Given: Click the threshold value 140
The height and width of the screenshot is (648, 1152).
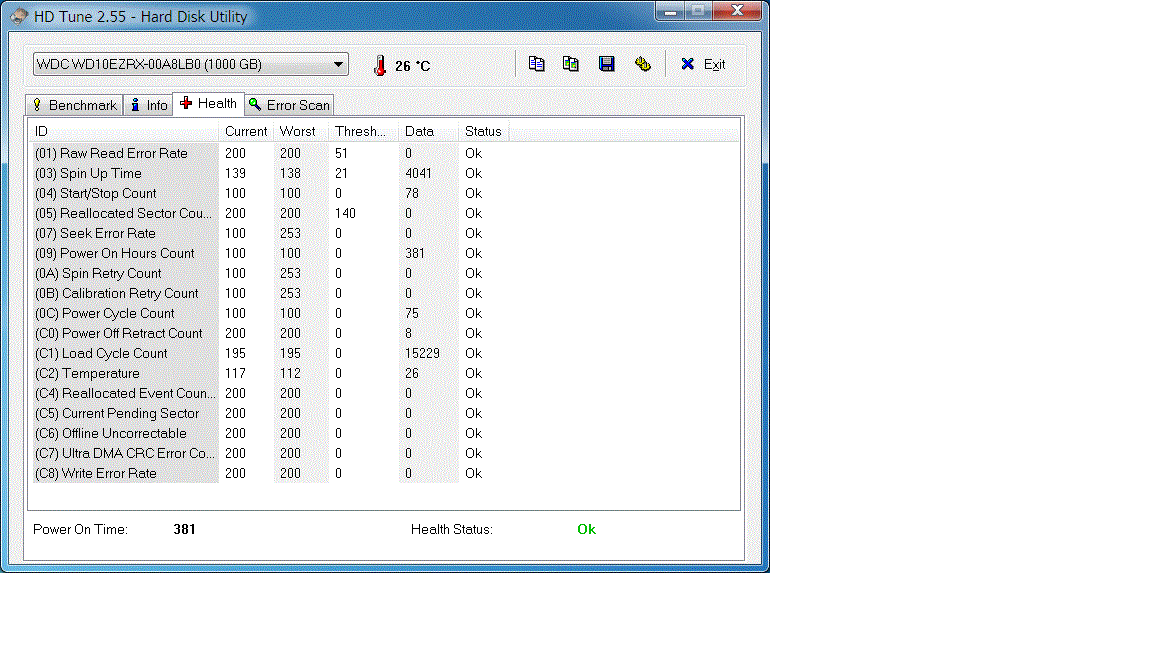Looking at the screenshot, I should 345,213.
